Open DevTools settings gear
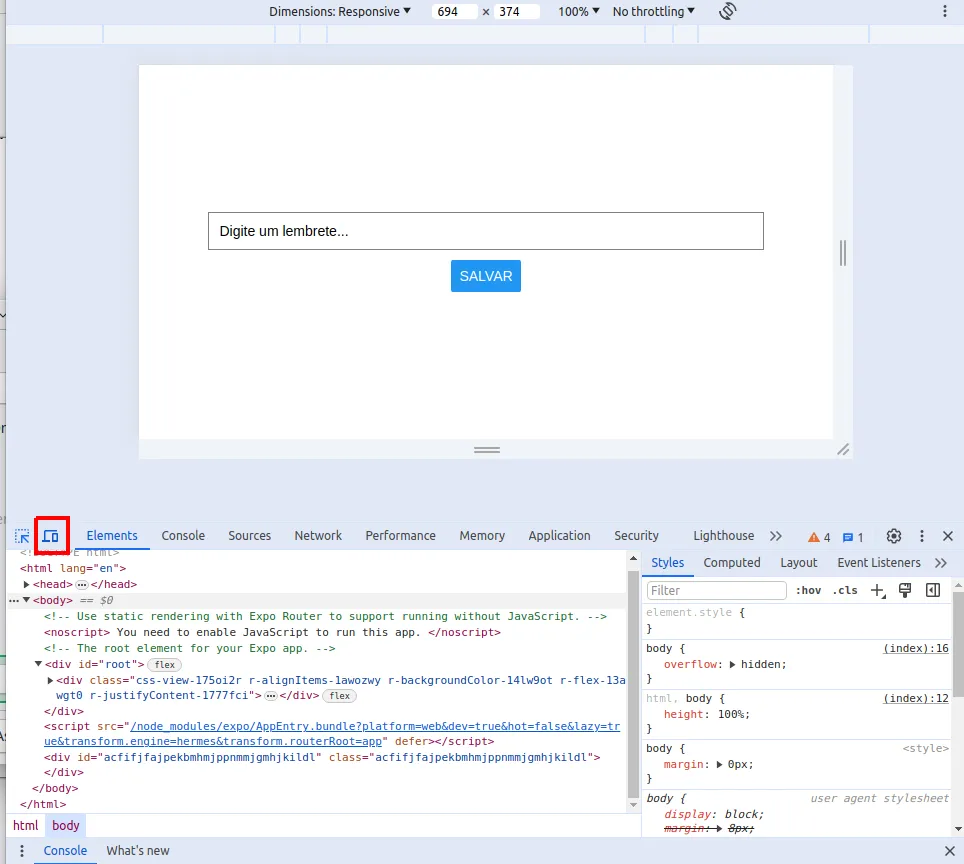The height and width of the screenshot is (864, 964). (894, 536)
